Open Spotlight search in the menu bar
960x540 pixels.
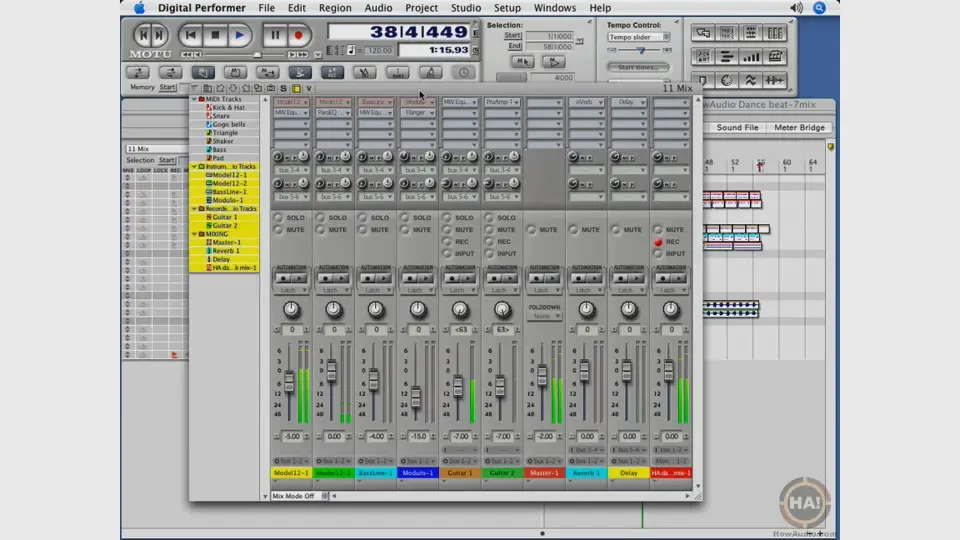click(x=819, y=8)
